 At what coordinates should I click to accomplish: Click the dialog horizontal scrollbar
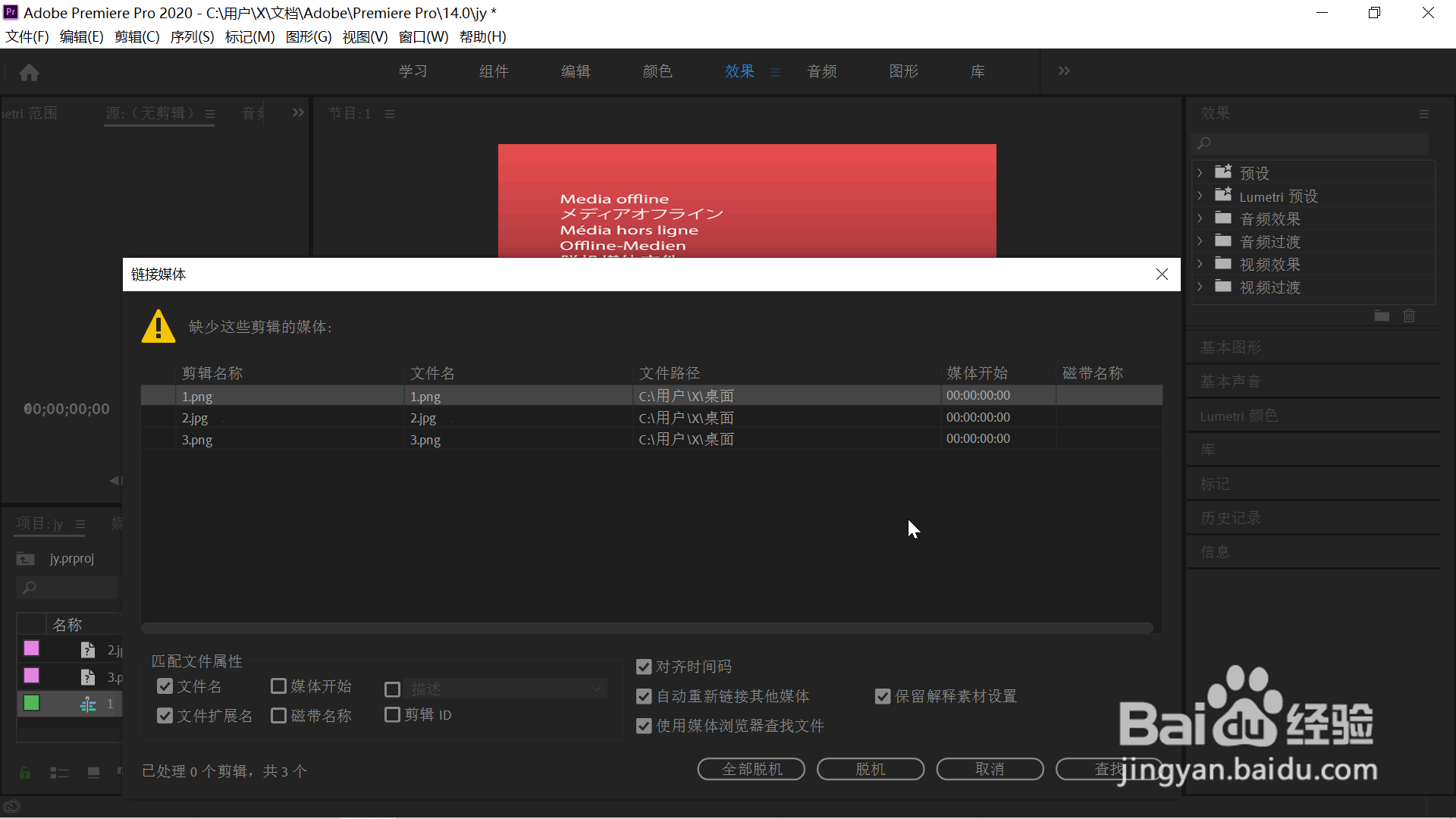(647, 628)
